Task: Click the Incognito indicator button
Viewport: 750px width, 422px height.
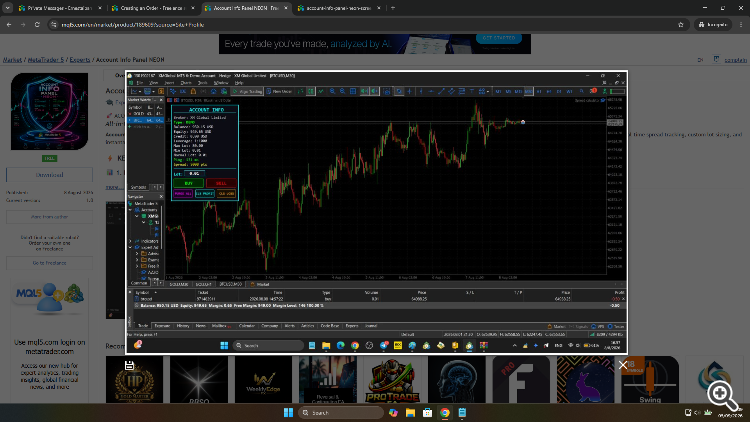Action: click(x=713, y=24)
